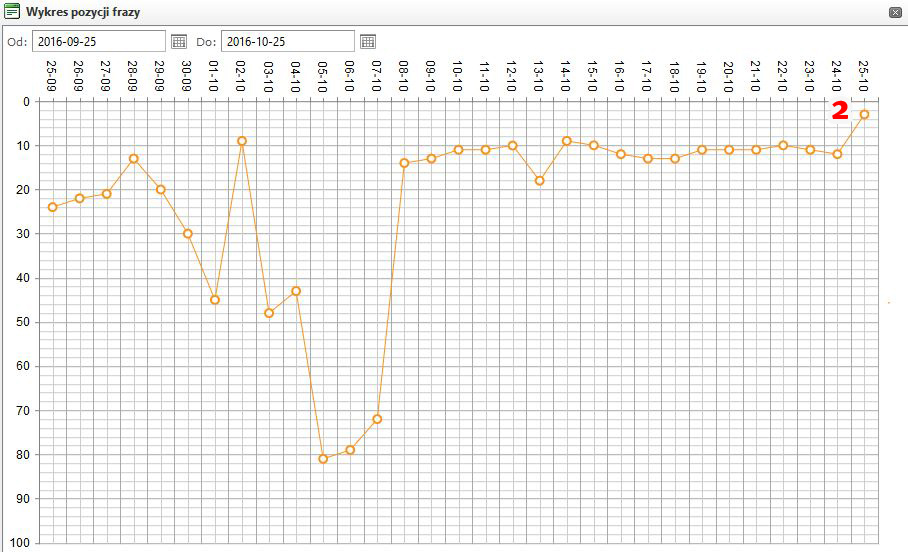Select the chart data point for 18-10

(x=675, y=158)
